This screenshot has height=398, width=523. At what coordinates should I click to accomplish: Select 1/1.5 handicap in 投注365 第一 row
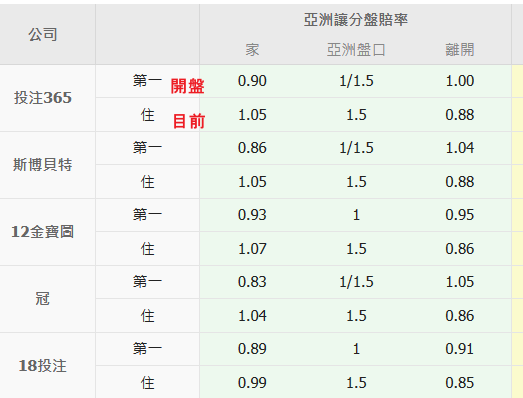[356, 81]
